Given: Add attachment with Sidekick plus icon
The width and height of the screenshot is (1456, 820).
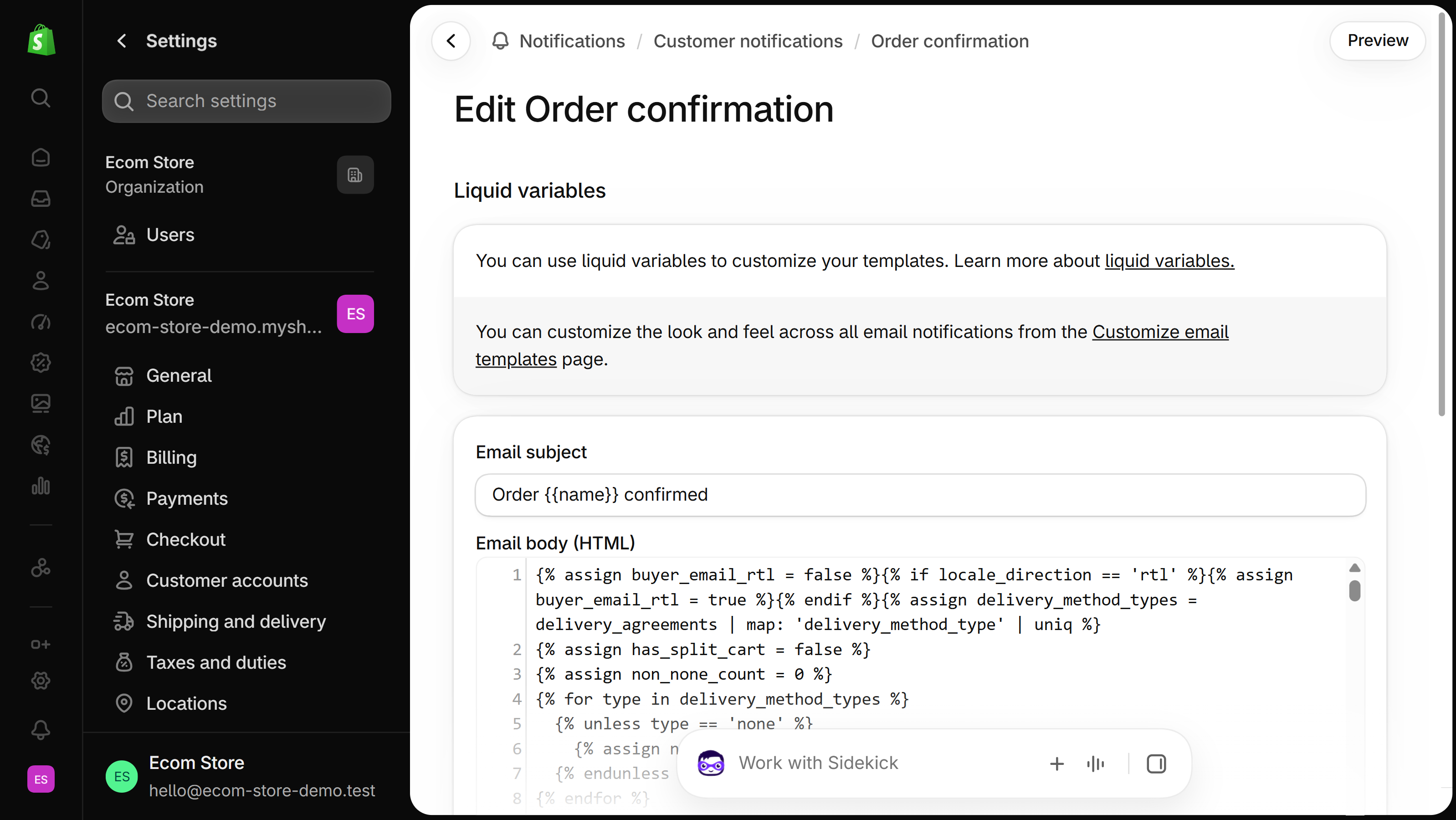Looking at the screenshot, I should point(1057,764).
